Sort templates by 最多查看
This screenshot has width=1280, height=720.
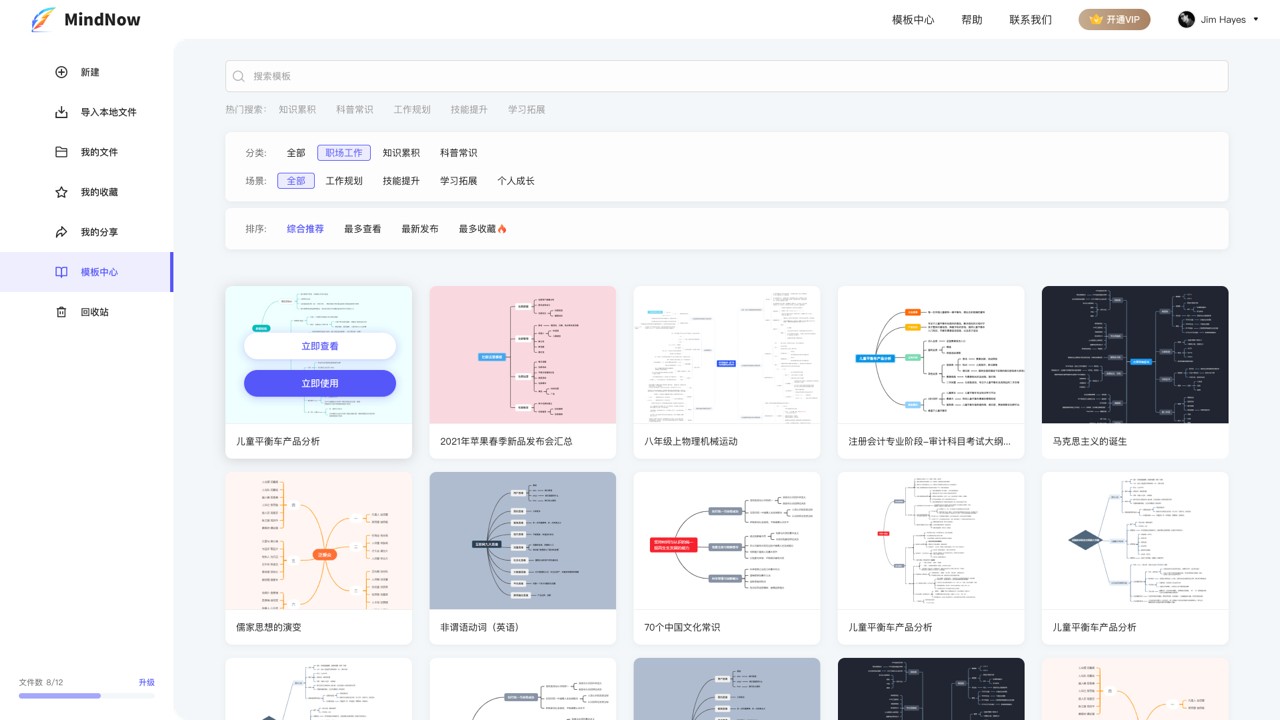pyautogui.click(x=363, y=229)
